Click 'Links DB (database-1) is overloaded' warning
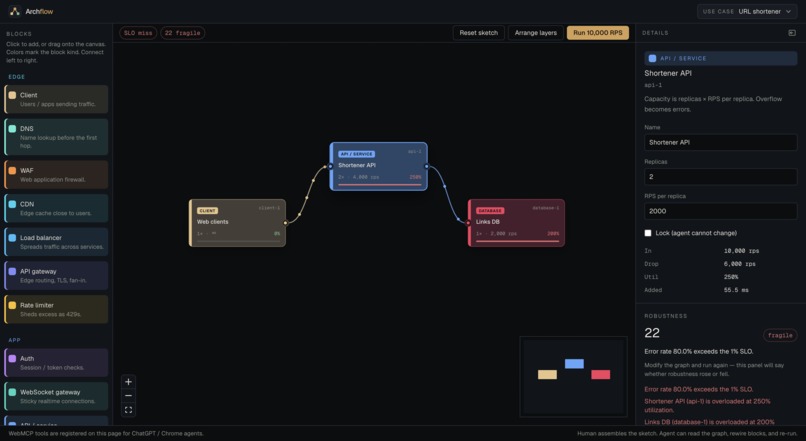 pyautogui.click(x=709, y=422)
